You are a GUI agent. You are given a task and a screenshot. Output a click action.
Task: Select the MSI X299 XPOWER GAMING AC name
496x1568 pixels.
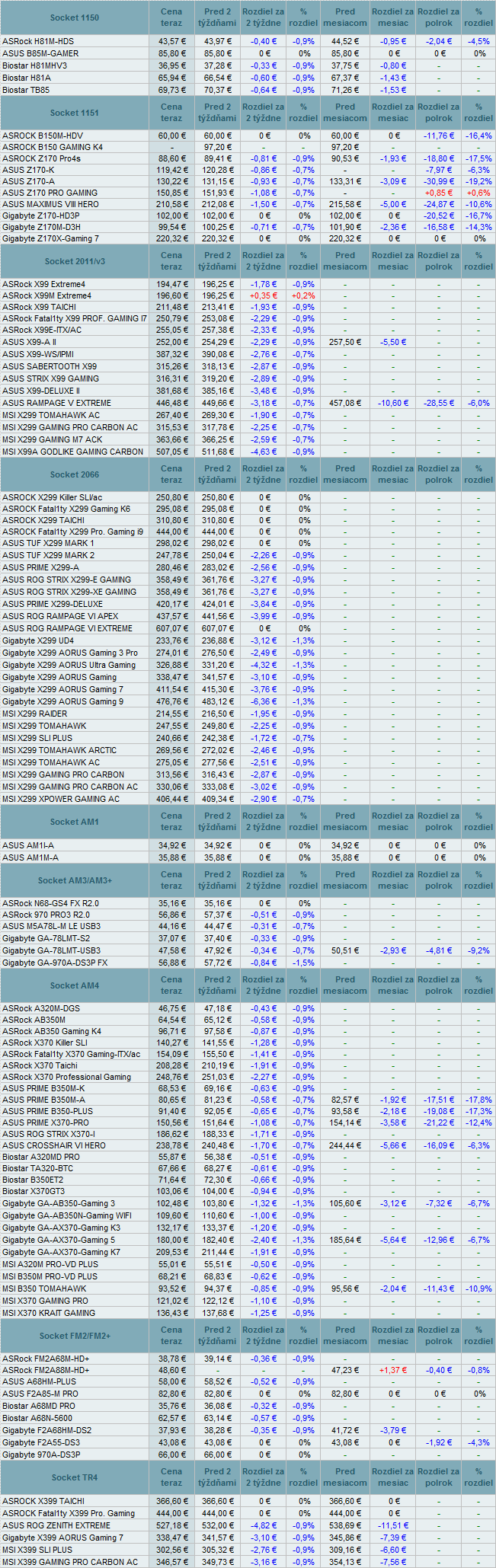pyautogui.click(x=61, y=799)
